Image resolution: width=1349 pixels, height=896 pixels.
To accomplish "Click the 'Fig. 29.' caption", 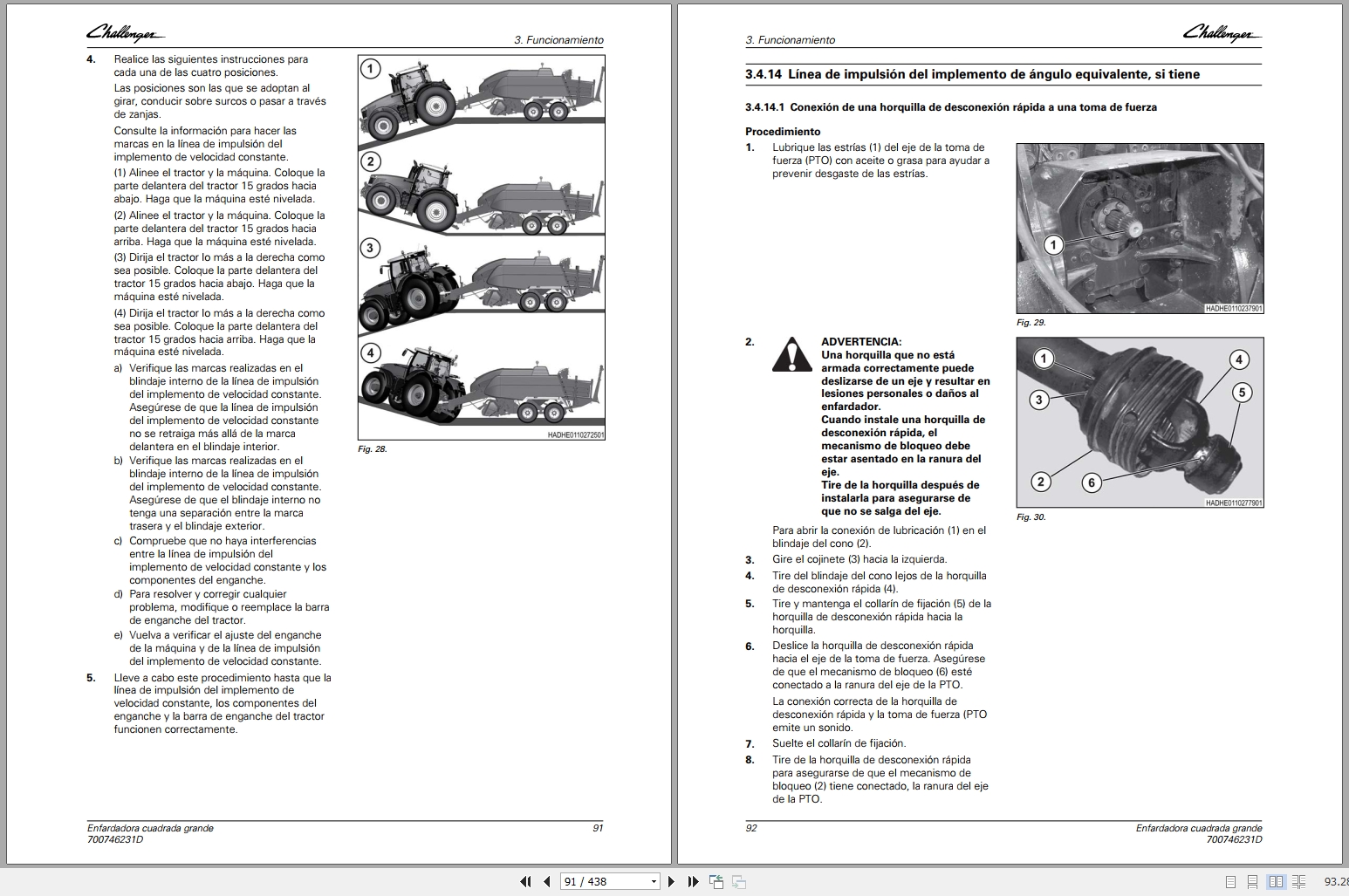I will click(1031, 323).
